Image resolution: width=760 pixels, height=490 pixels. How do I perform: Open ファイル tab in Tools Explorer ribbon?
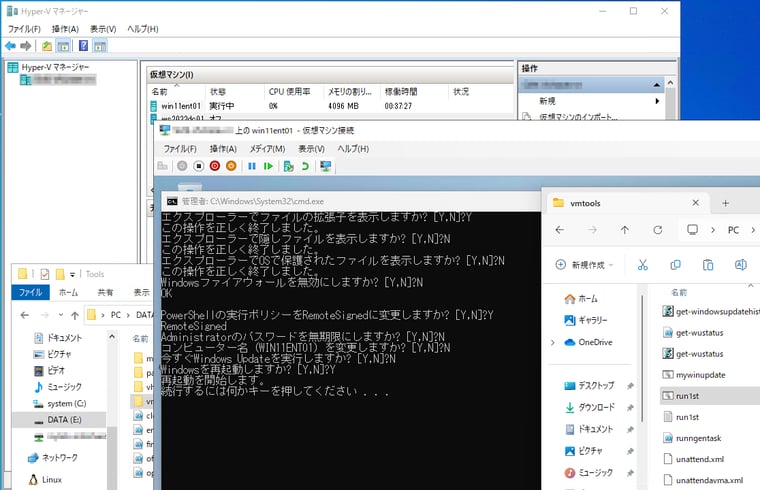pyautogui.click(x=31, y=292)
